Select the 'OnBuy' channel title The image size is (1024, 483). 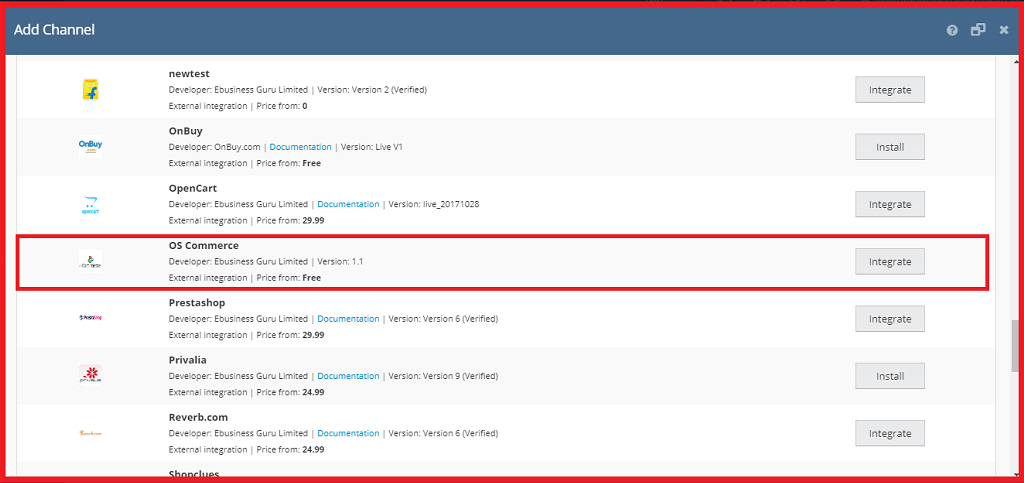click(185, 131)
